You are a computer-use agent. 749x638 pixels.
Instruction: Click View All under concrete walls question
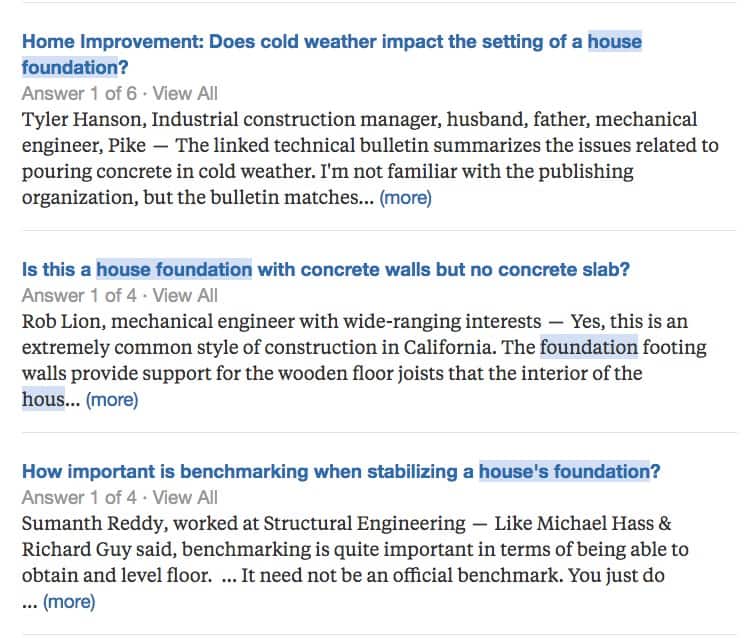(185, 296)
